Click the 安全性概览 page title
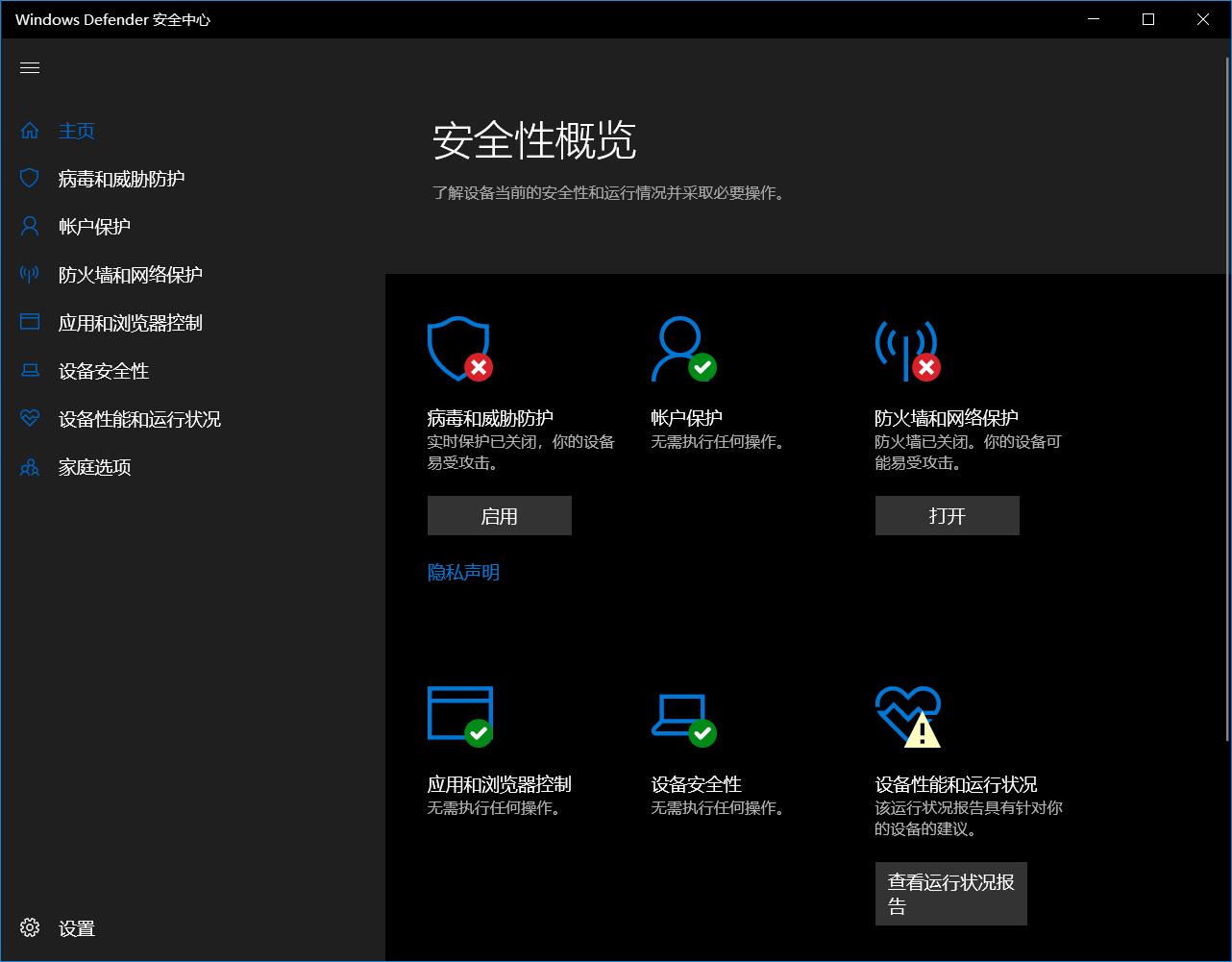 coord(534,140)
